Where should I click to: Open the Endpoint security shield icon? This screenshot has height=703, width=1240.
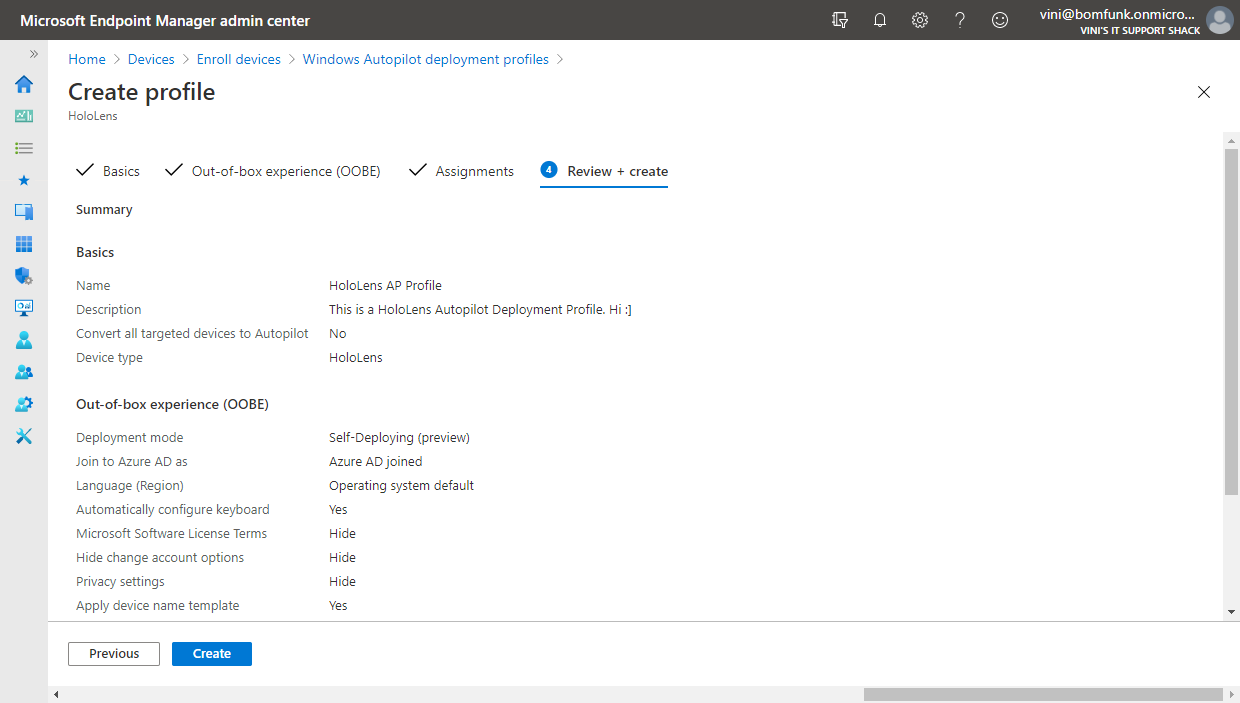pos(24,276)
